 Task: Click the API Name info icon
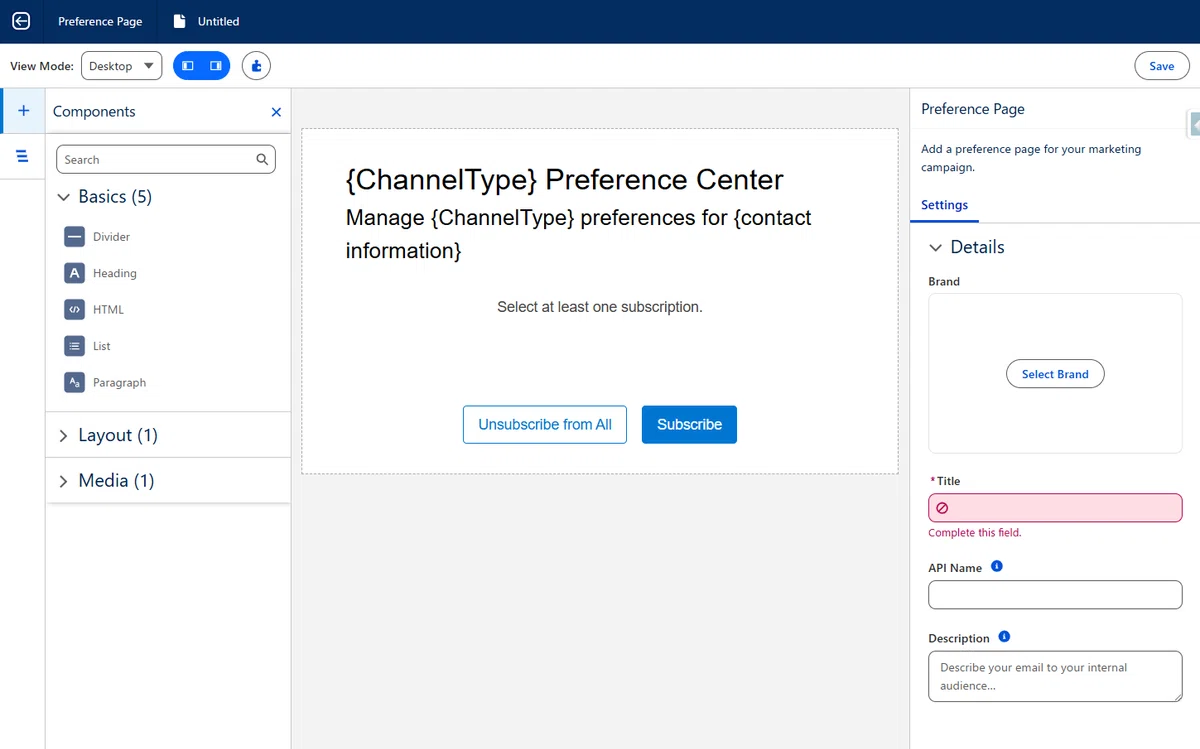pyautogui.click(x=996, y=566)
